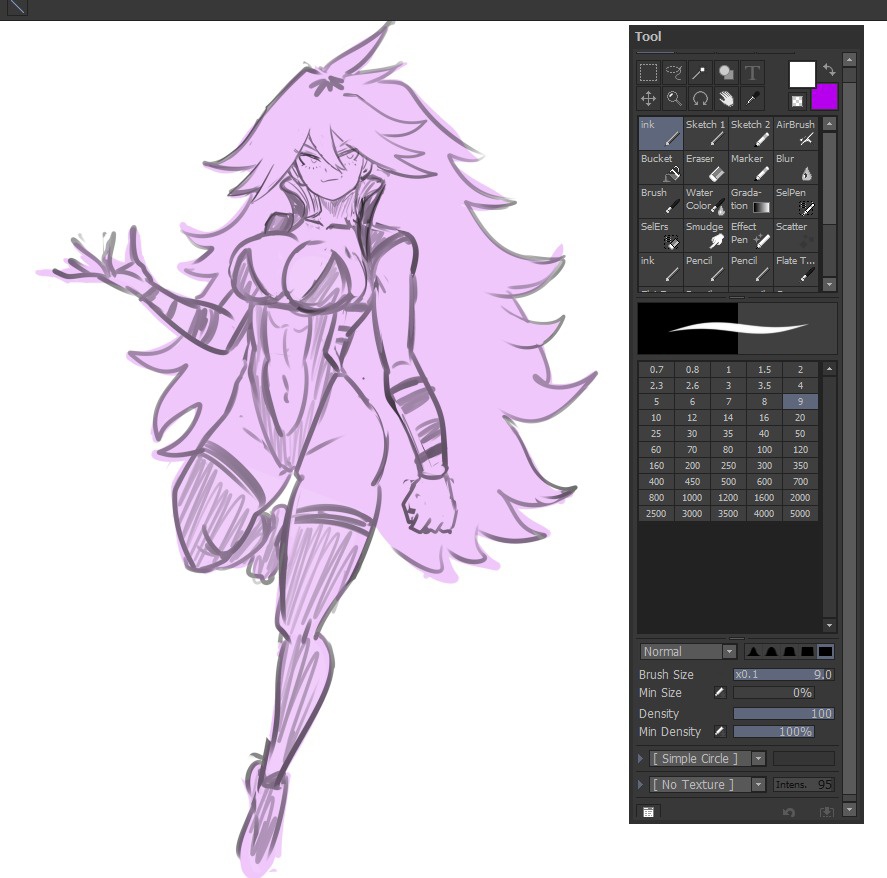Select the Marker tool

[x=751, y=167]
